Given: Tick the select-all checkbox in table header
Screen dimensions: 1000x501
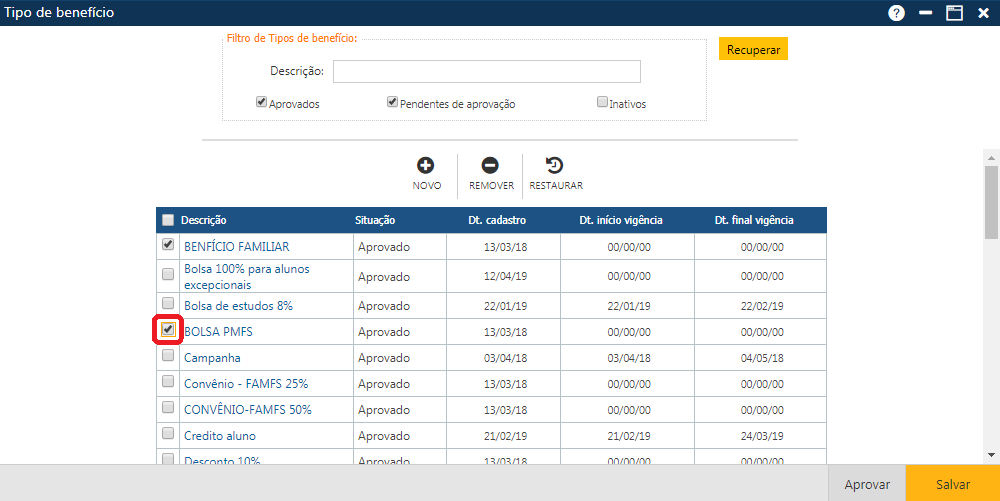Looking at the screenshot, I should coord(168,220).
